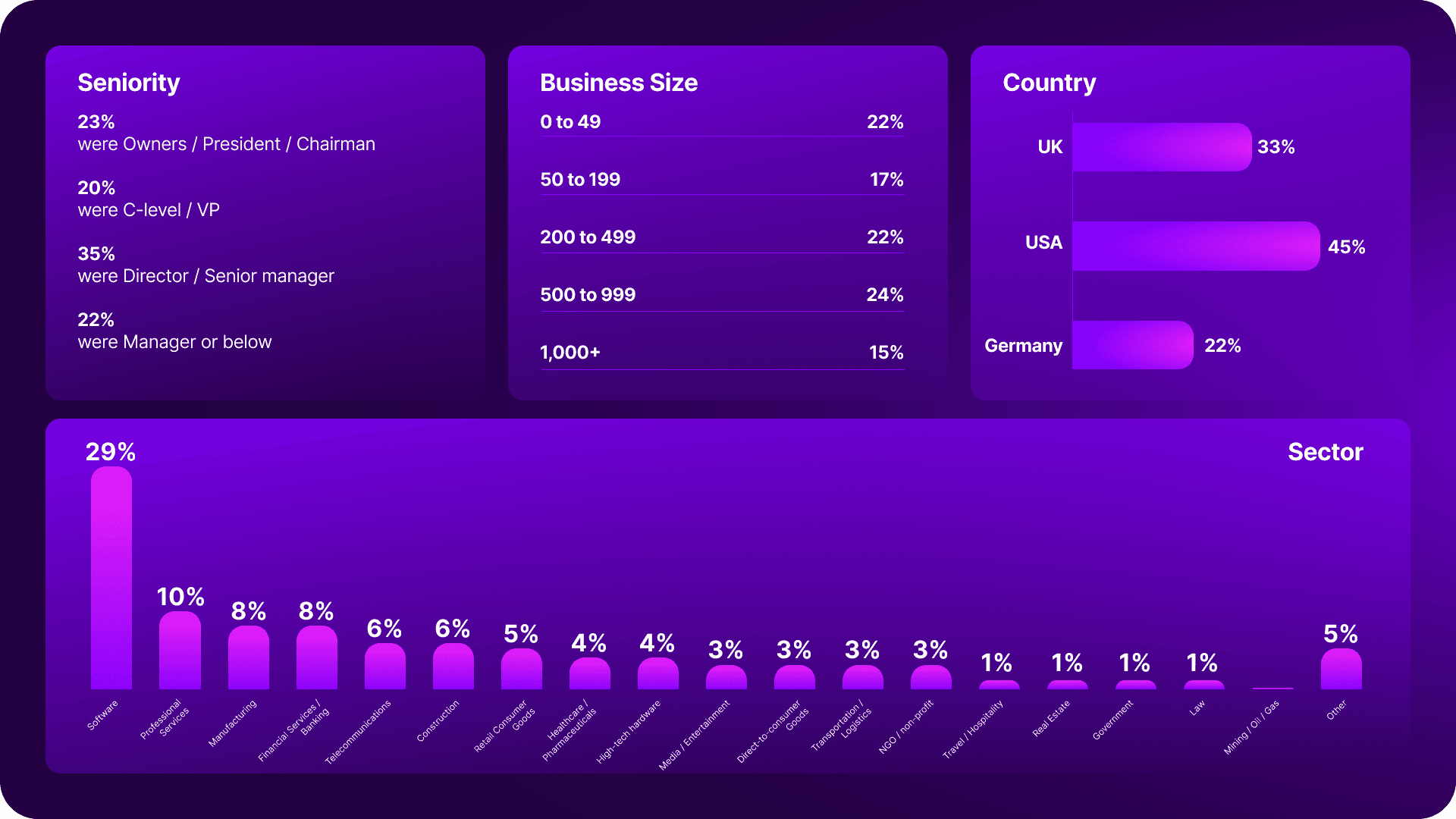Select the Telecommunications bar showing 6%
The height and width of the screenshot is (819, 1456).
(x=384, y=664)
